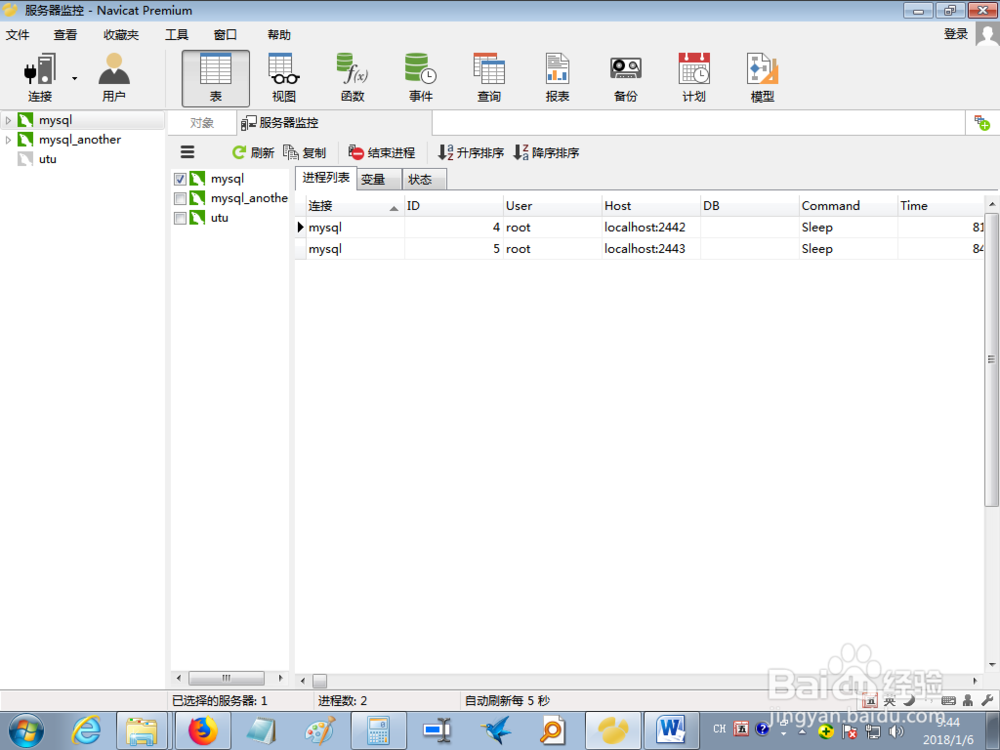Select the process row with localhost:2442
Viewport: 1000px width, 750px height.
pyautogui.click(x=640, y=227)
